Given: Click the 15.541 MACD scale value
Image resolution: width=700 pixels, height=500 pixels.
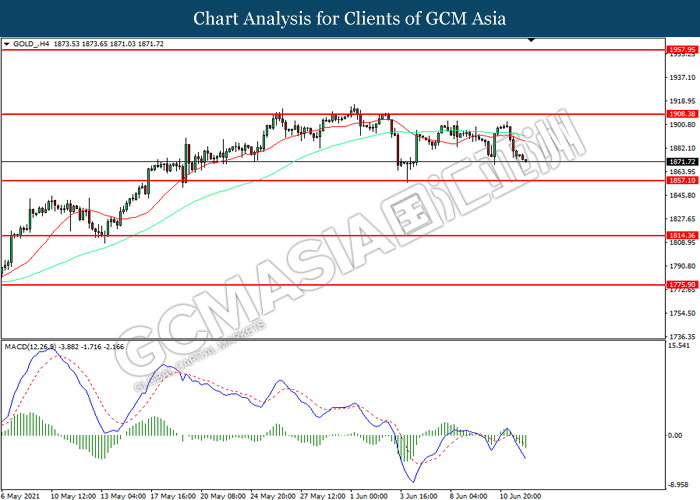Looking at the screenshot, I should [679, 346].
